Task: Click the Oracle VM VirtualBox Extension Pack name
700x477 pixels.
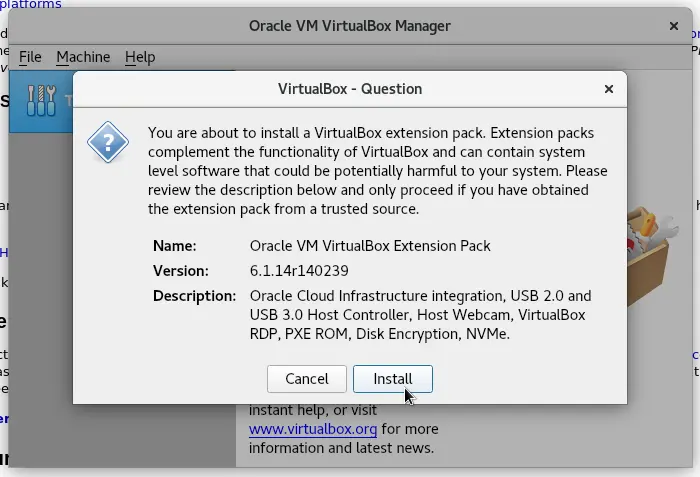Action: [370, 246]
